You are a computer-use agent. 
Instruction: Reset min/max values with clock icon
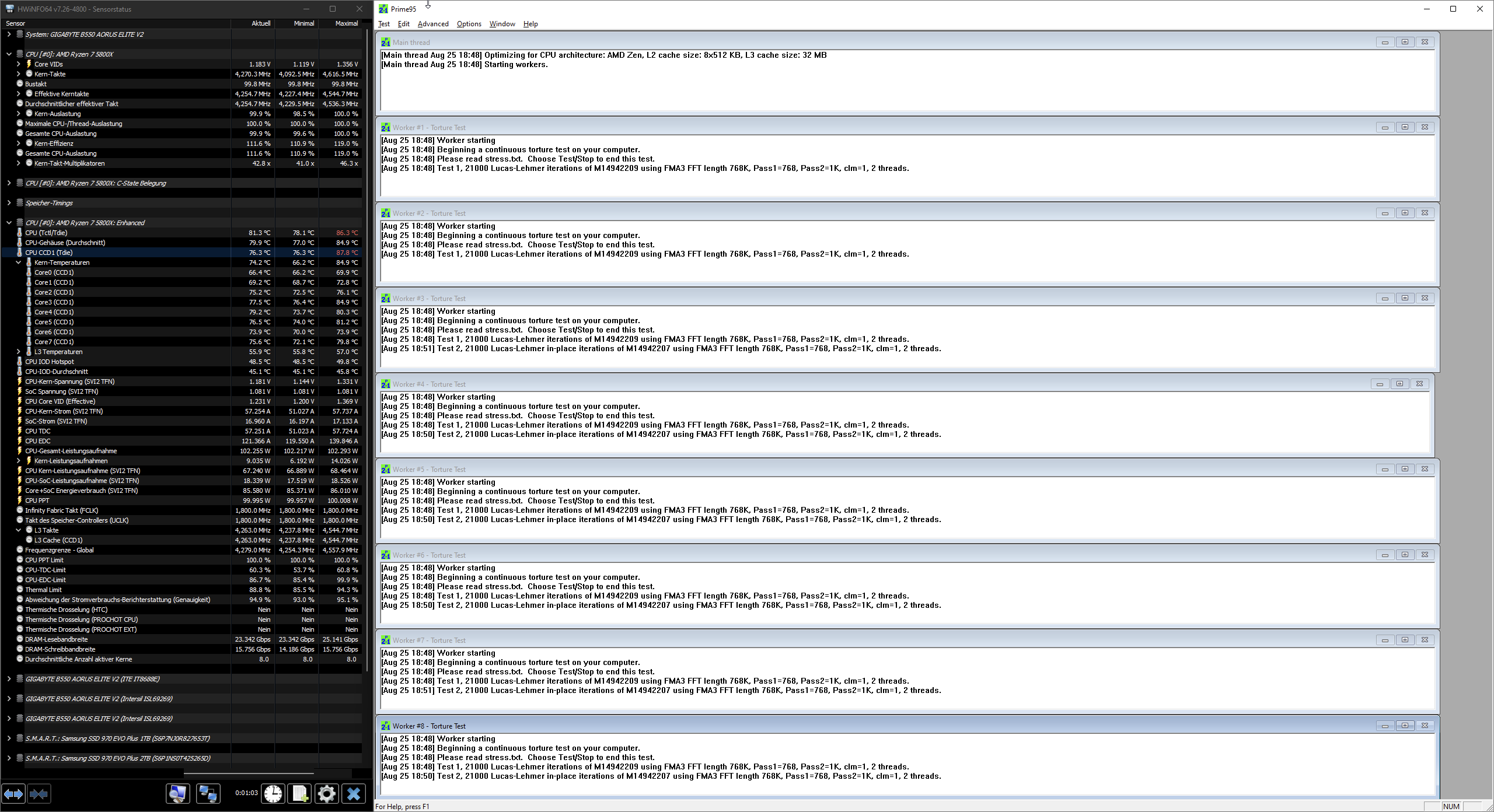[x=273, y=794]
